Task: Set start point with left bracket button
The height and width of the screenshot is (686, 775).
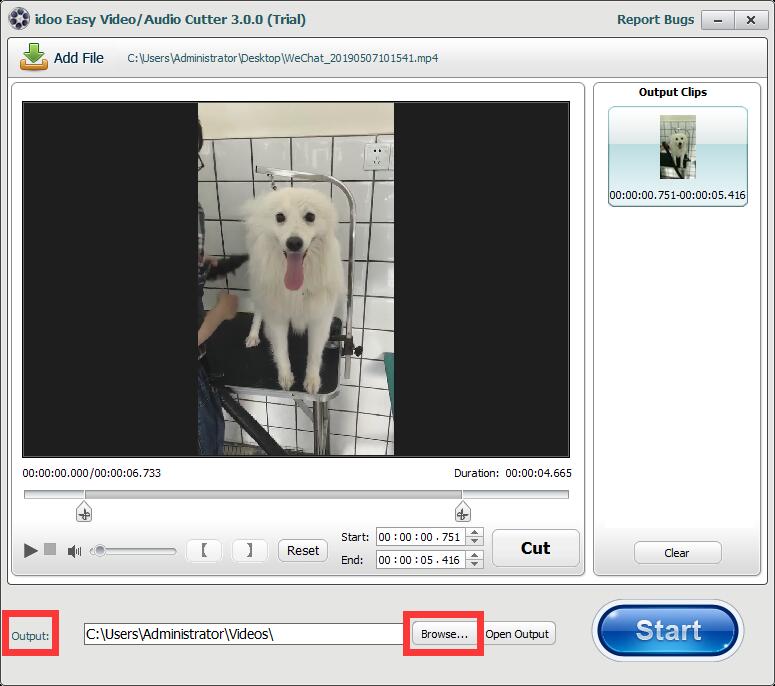Action: [x=204, y=550]
